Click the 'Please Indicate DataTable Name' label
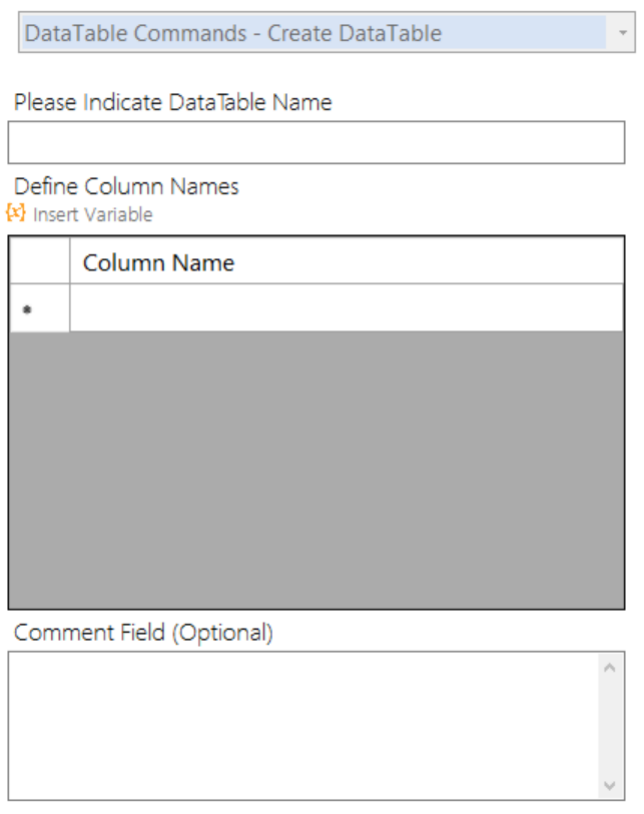This screenshot has width=644, height=814. click(x=173, y=102)
